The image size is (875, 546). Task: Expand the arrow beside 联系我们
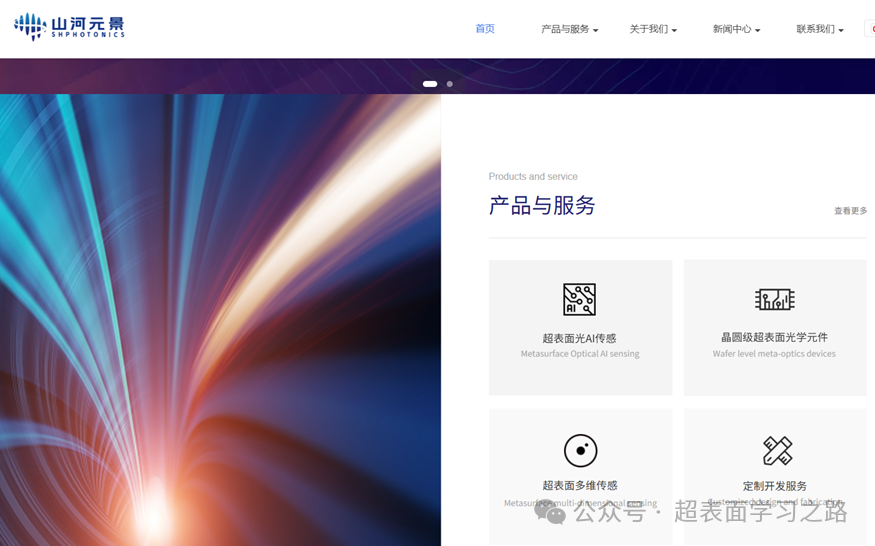tap(841, 30)
